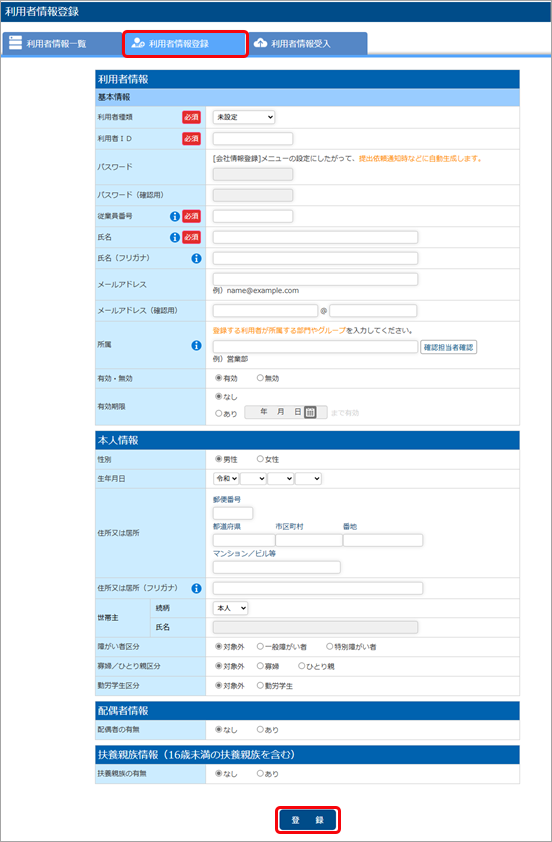The width and height of the screenshot is (552, 842).
Task: Open the birth month dropdown
Action: click(x=281, y=478)
